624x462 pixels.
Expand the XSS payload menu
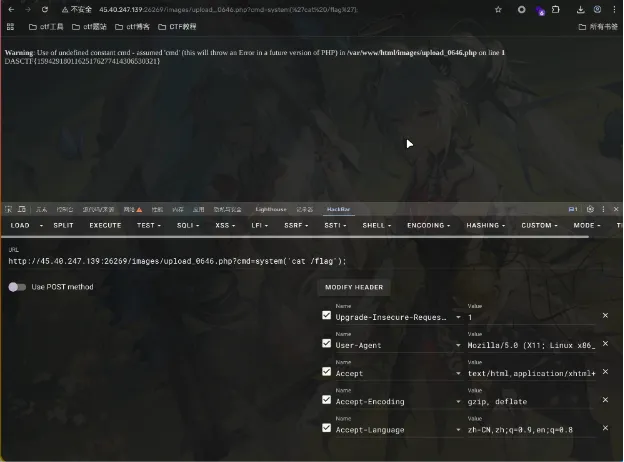(x=225, y=225)
